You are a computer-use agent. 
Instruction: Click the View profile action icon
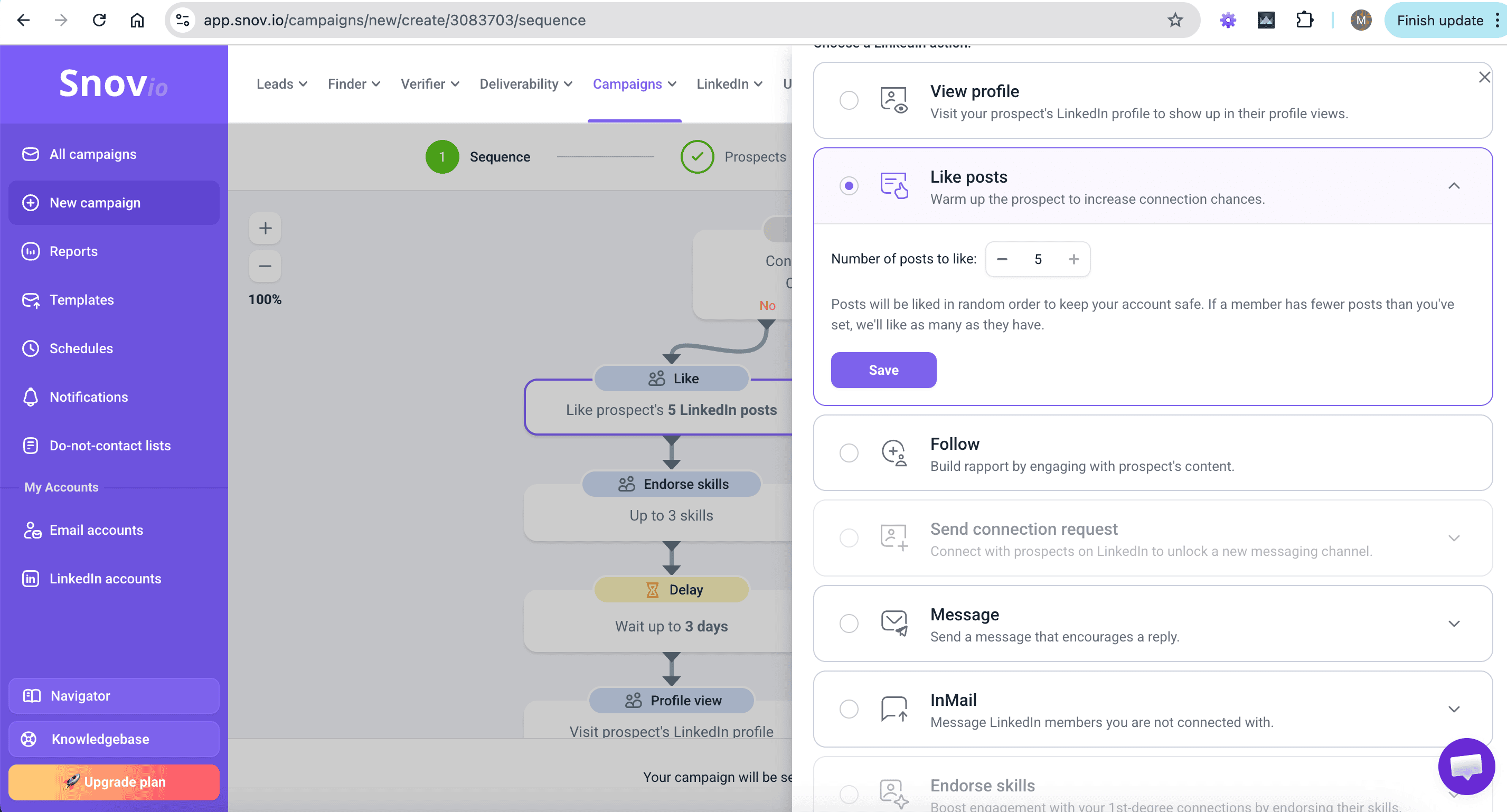point(894,100)
